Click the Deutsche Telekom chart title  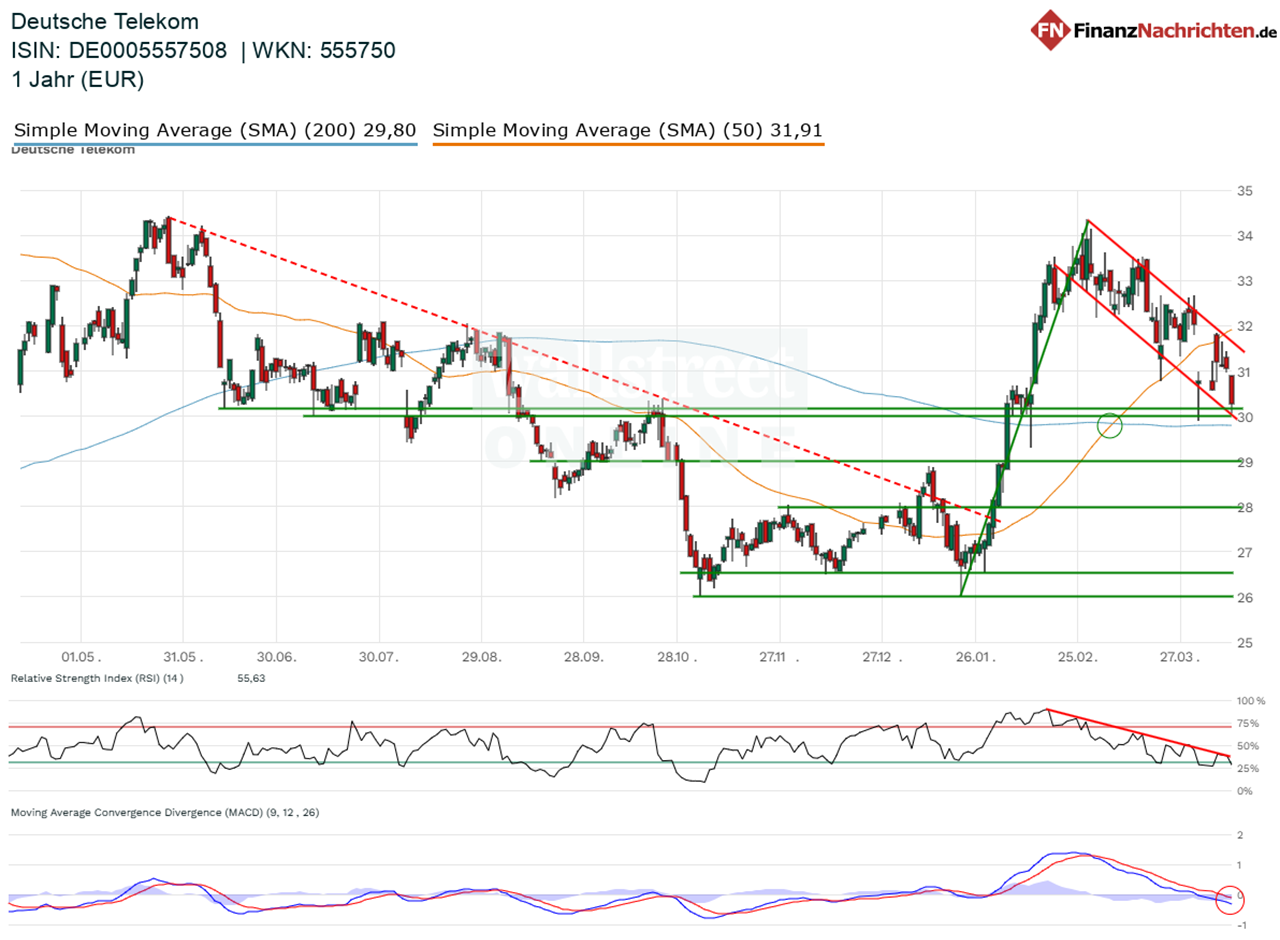(105, 21)
